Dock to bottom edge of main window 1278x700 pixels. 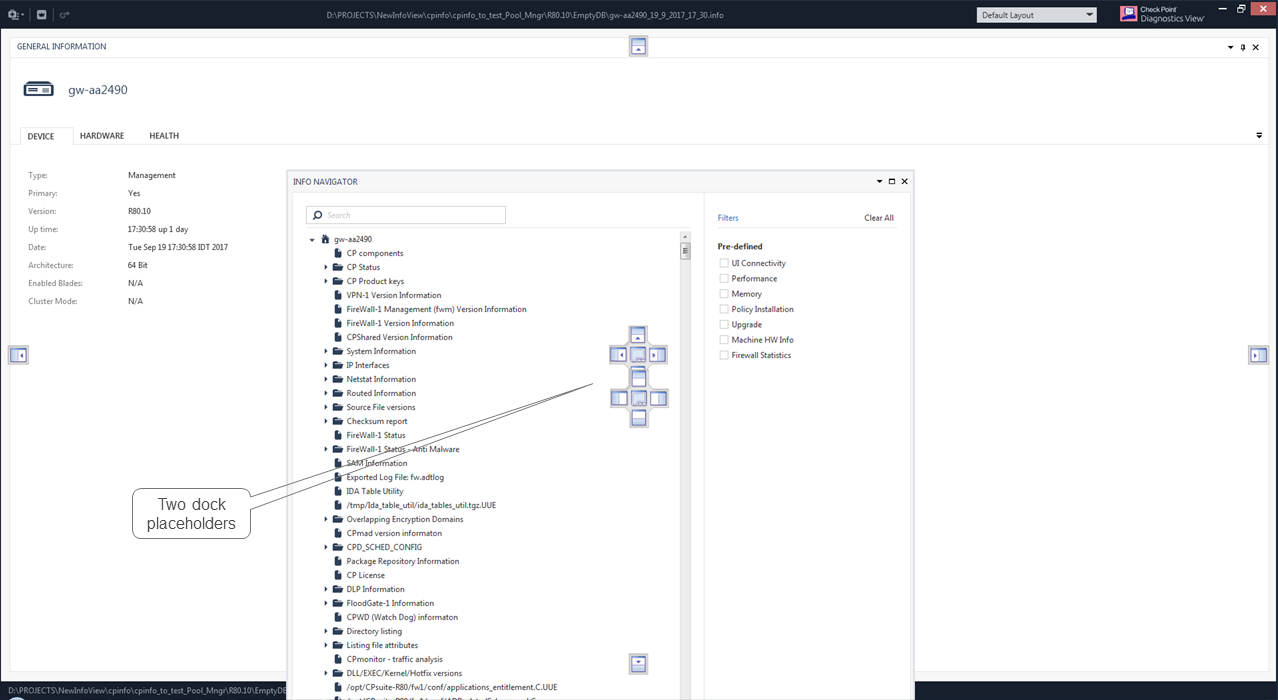pyautogui.click(x=638, y=663)
